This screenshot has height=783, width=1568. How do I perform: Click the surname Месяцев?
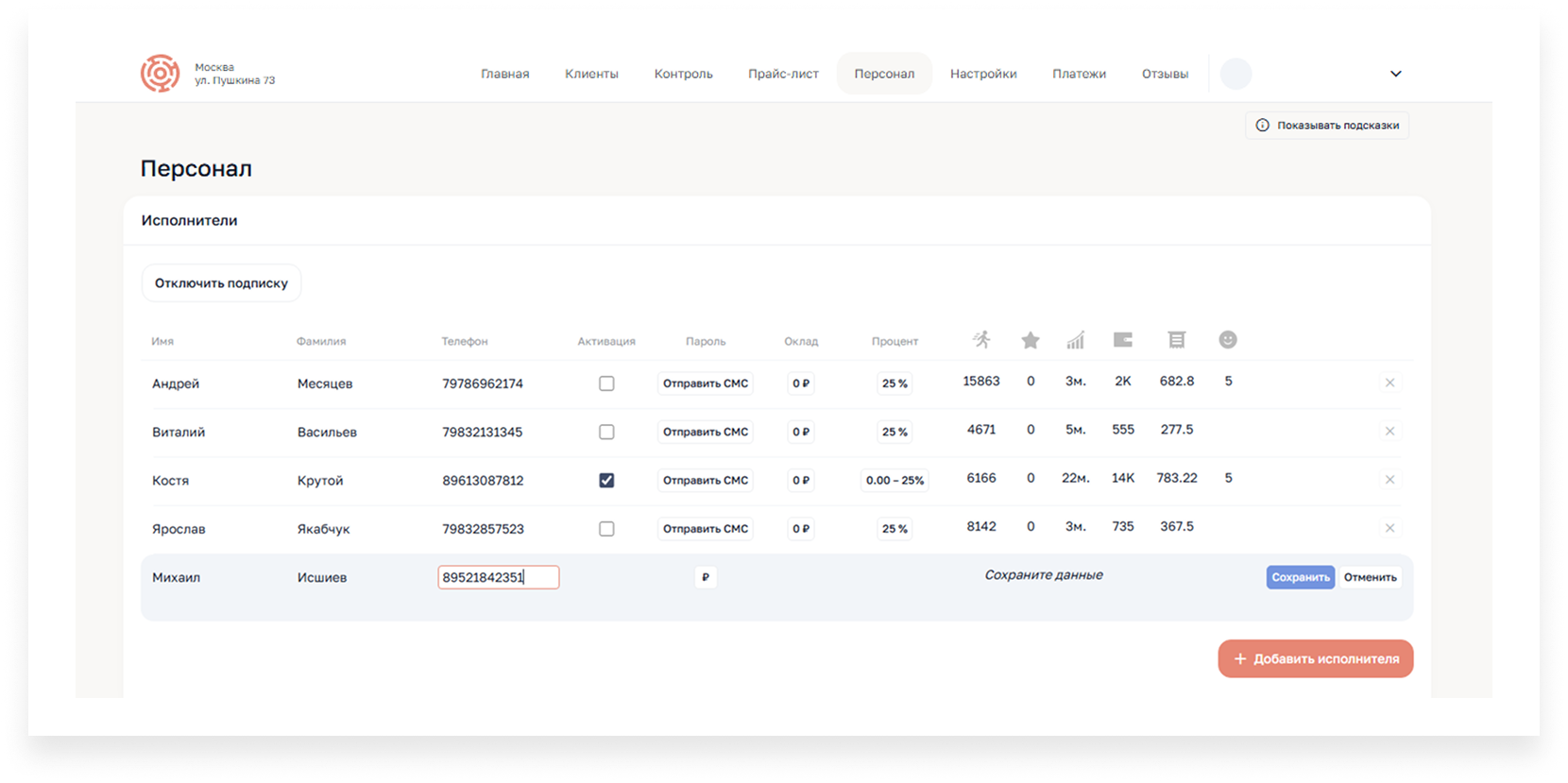[x=325, y=383]
